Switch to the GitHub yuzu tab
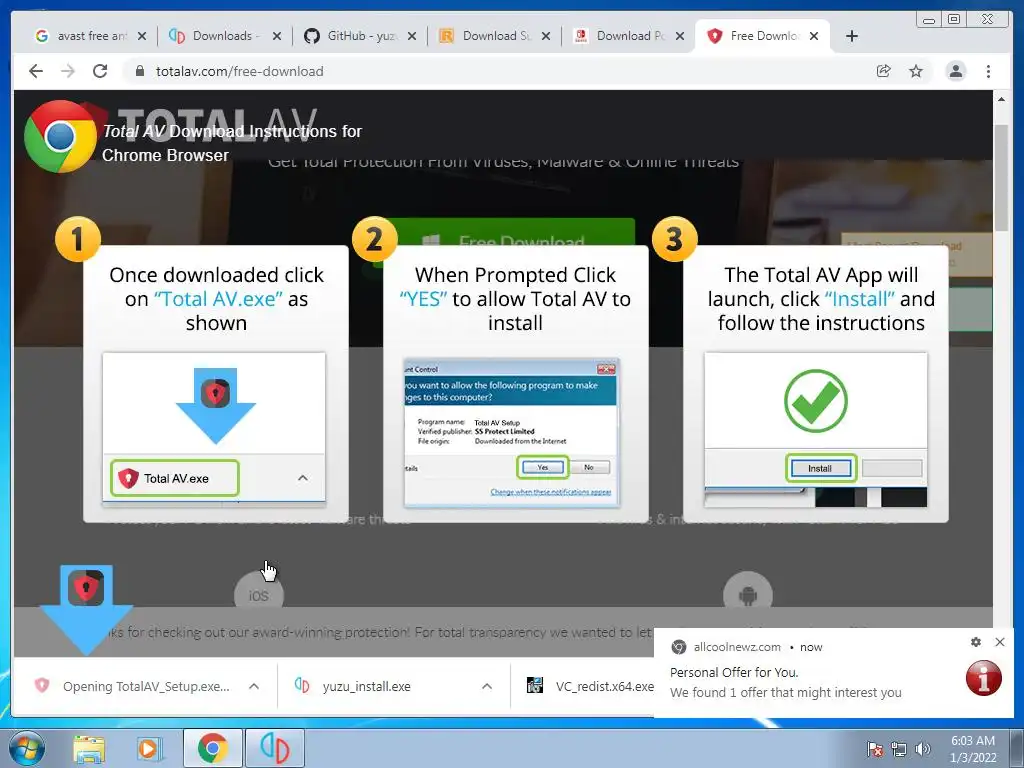Viewport: 1024px width, 768px height. 359,36
